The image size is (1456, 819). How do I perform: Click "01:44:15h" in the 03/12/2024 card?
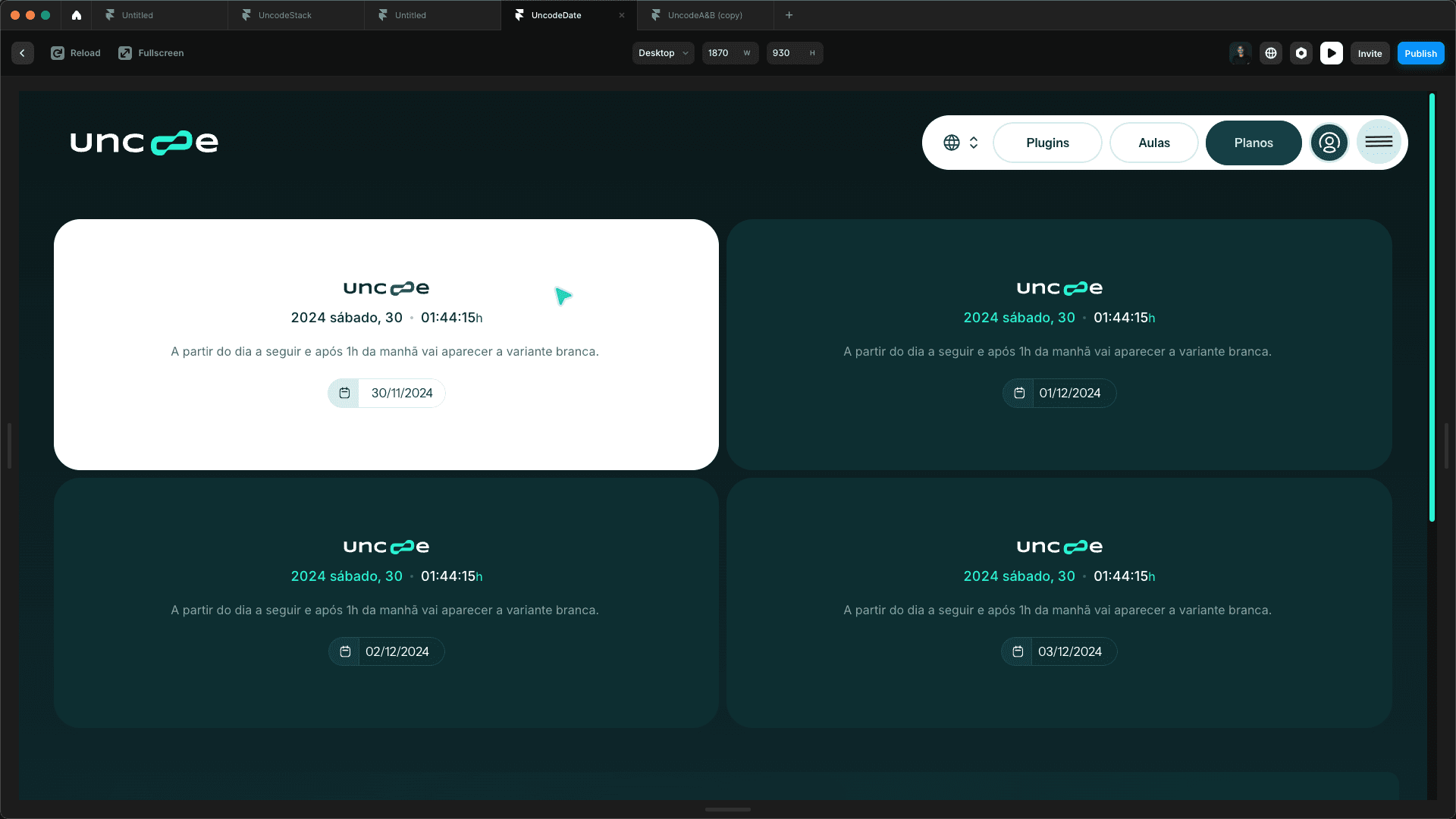point(1125,576)
